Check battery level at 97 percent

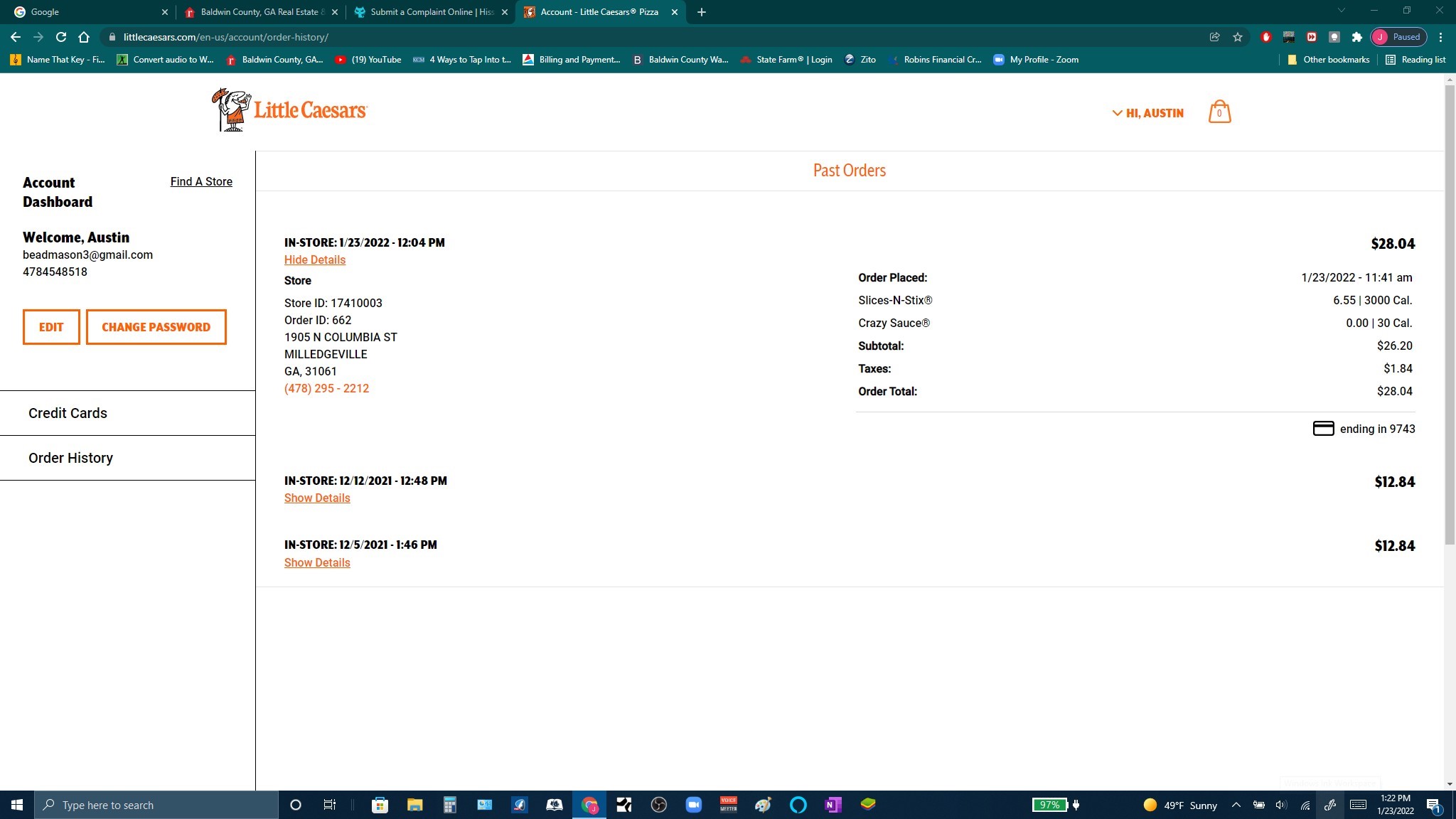(1051, 805)
